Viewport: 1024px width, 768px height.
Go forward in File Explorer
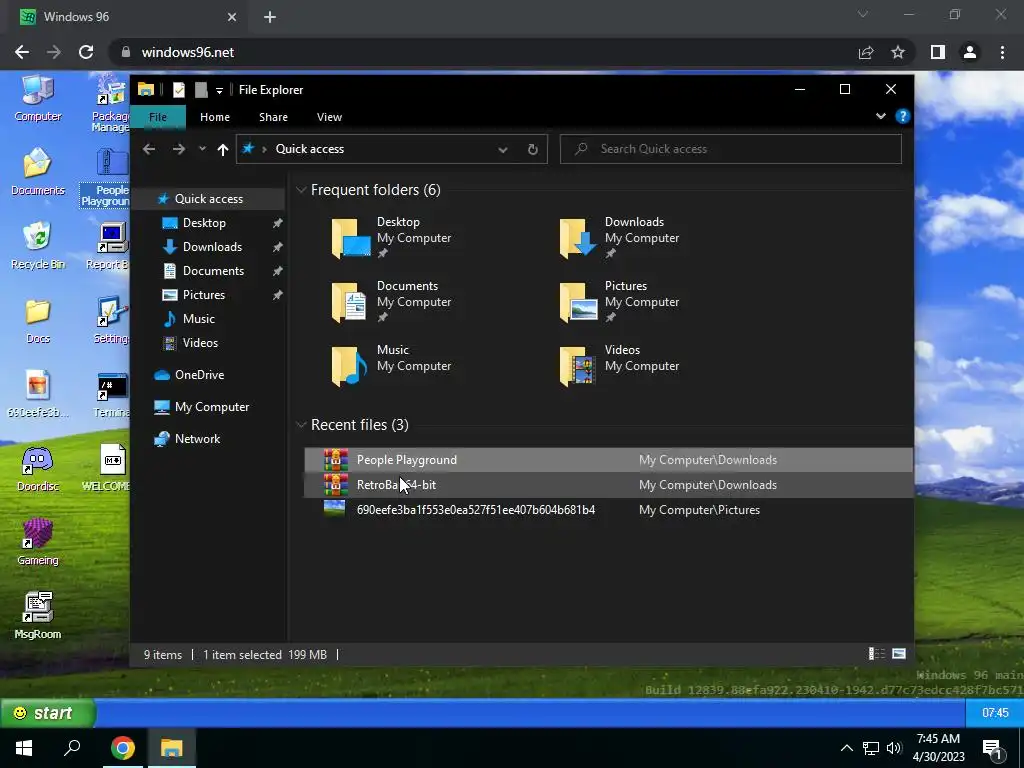coord(178,149)
